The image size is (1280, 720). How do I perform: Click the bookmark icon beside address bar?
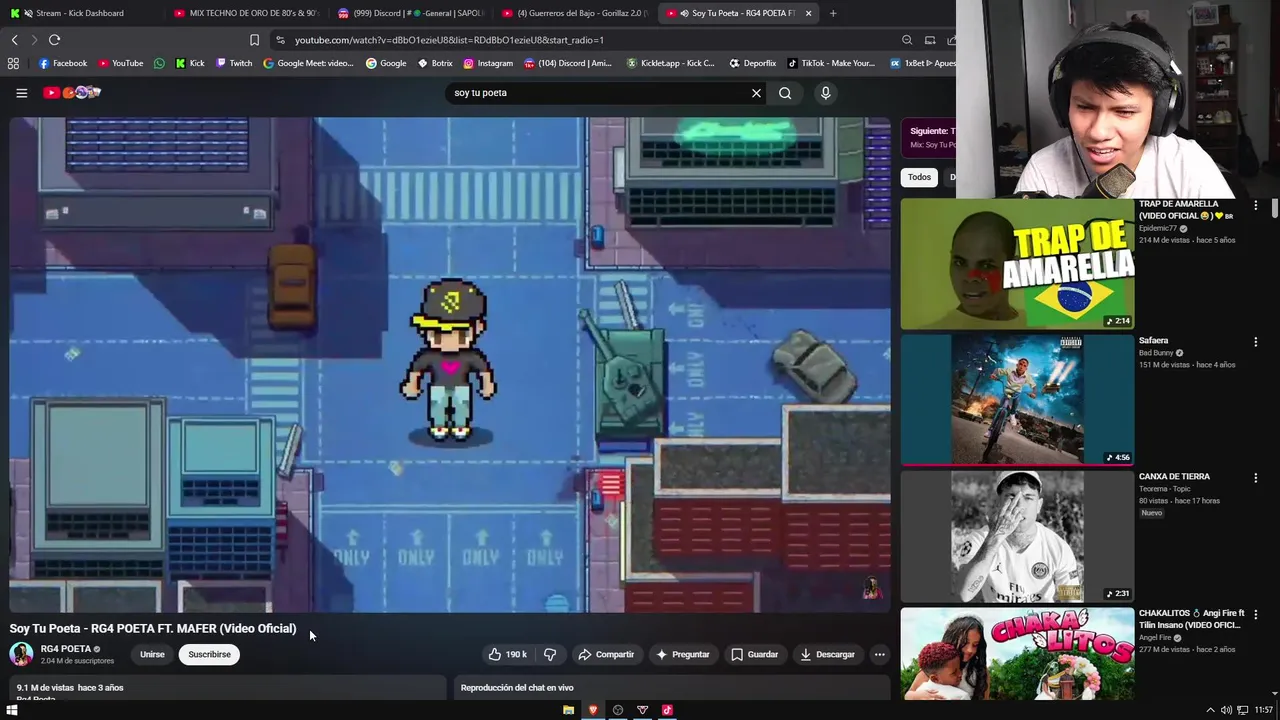tap(254, 40)
